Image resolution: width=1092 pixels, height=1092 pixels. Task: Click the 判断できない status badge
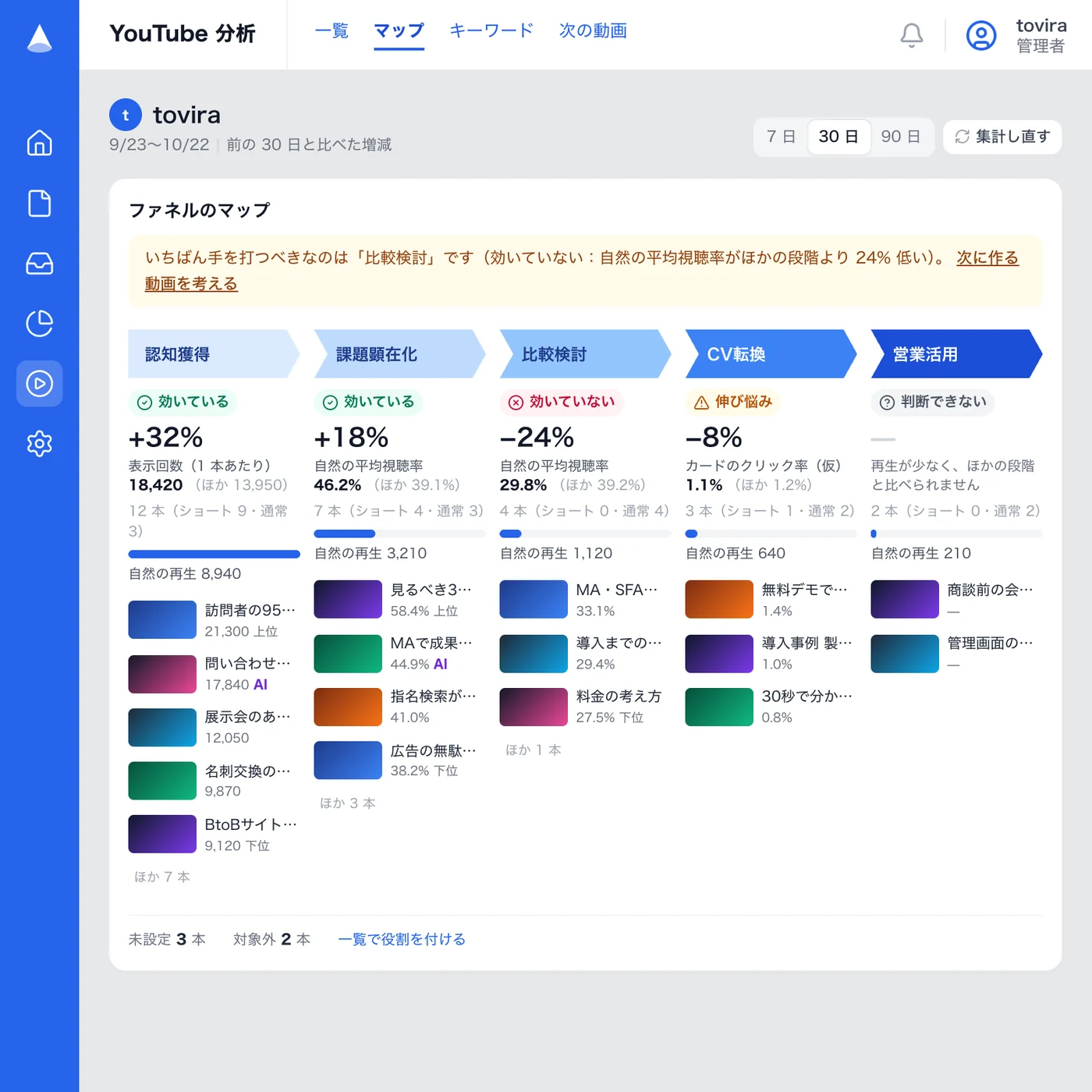[x=933, y=402]
